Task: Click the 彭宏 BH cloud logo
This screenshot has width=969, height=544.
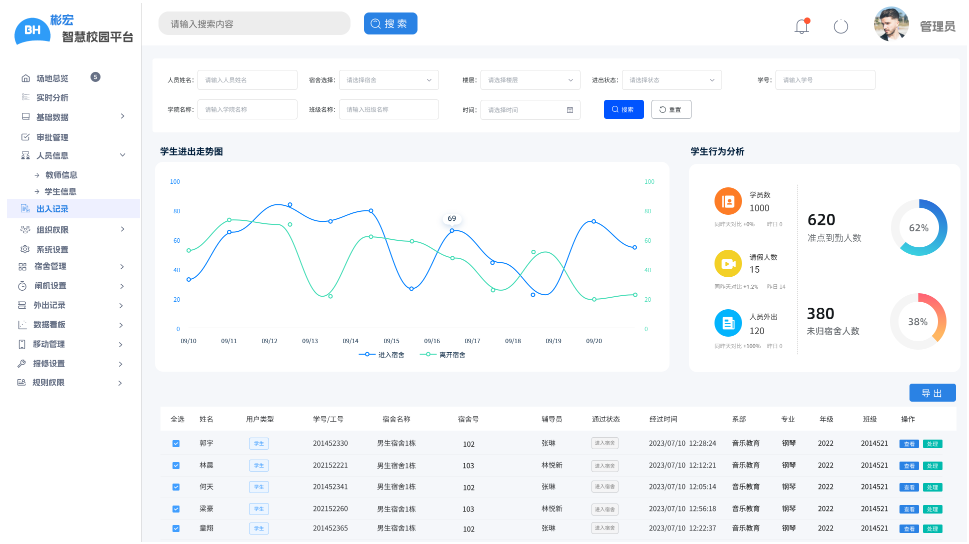Action: pyautogui.click(x=33, y=30)
